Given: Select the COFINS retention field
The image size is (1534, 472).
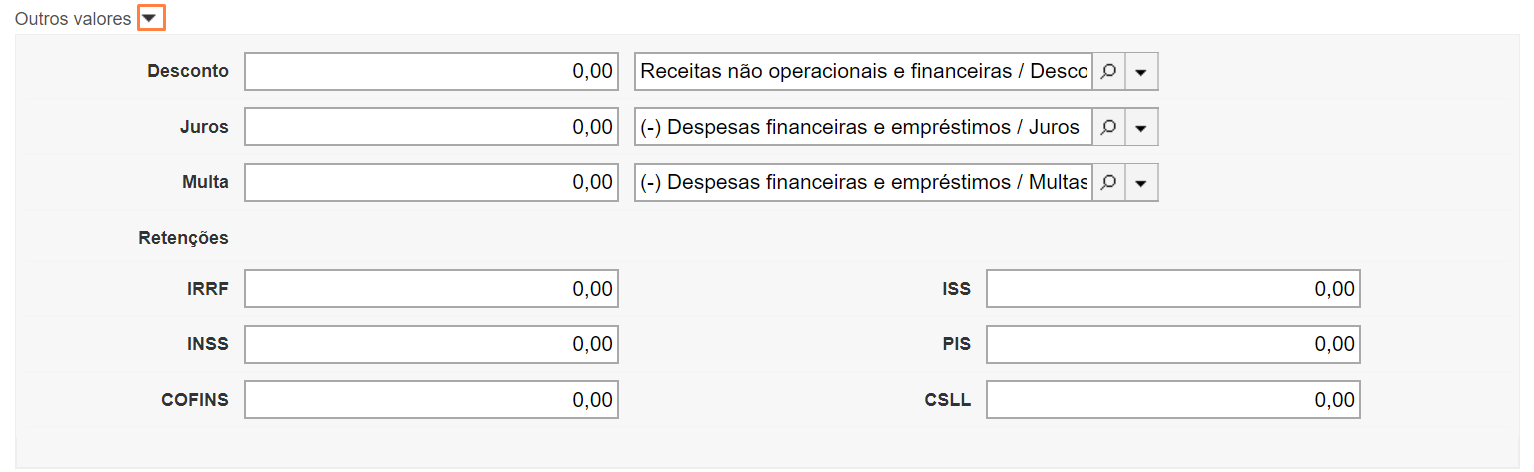Looking at the screenshot, I should point(431,400).
